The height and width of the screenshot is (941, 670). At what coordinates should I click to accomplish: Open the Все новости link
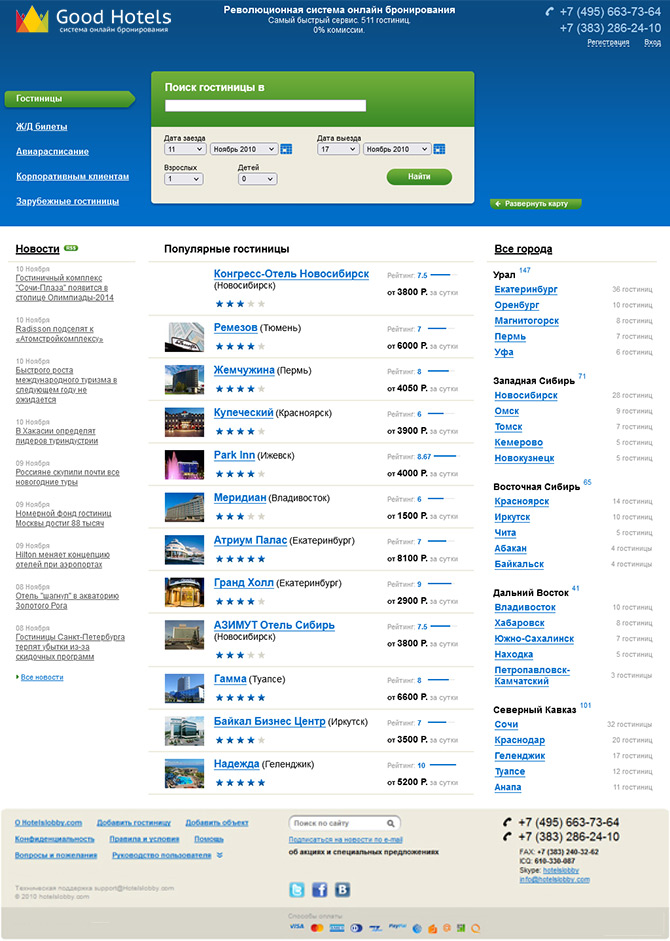tap(42, 678)
